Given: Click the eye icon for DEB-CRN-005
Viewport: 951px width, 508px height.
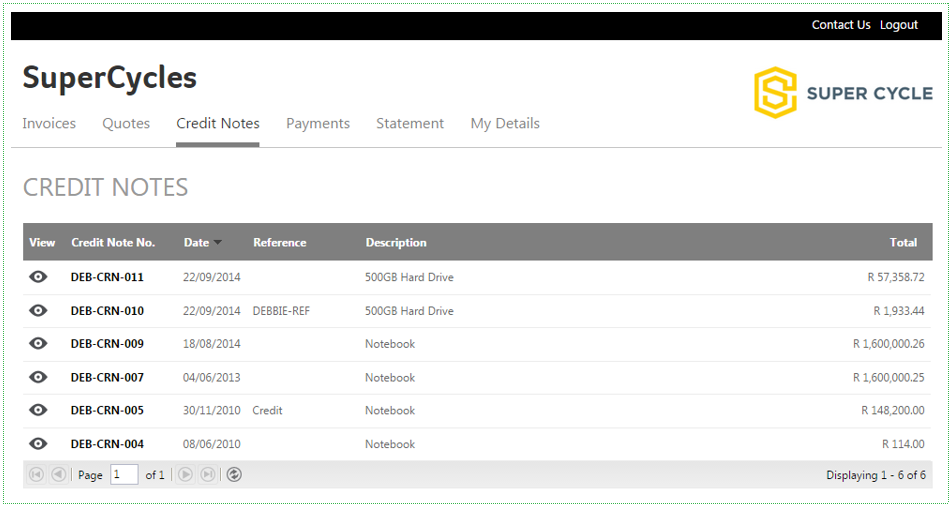Looking at the screenshot, I should 38,410.
